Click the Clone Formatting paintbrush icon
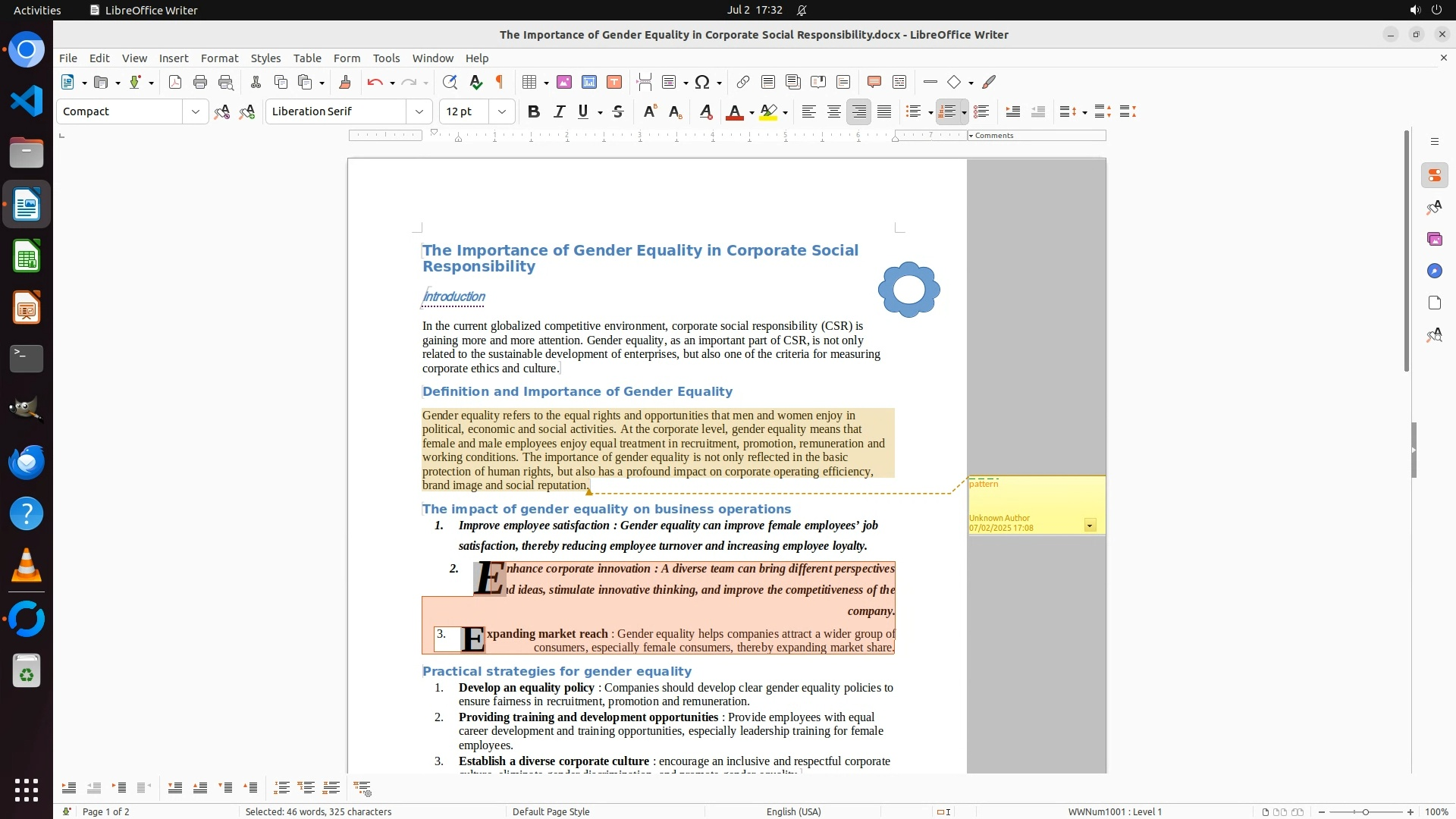The image size is (1456, 819). point(345,83)
